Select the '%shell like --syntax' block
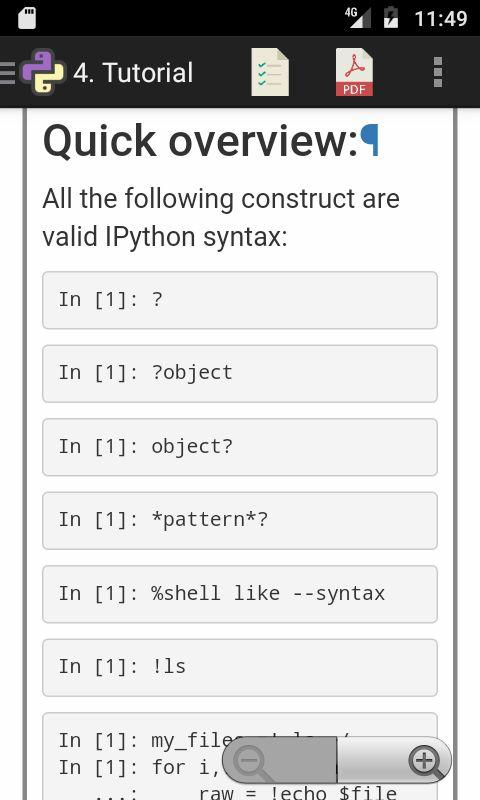 [240, 594]
